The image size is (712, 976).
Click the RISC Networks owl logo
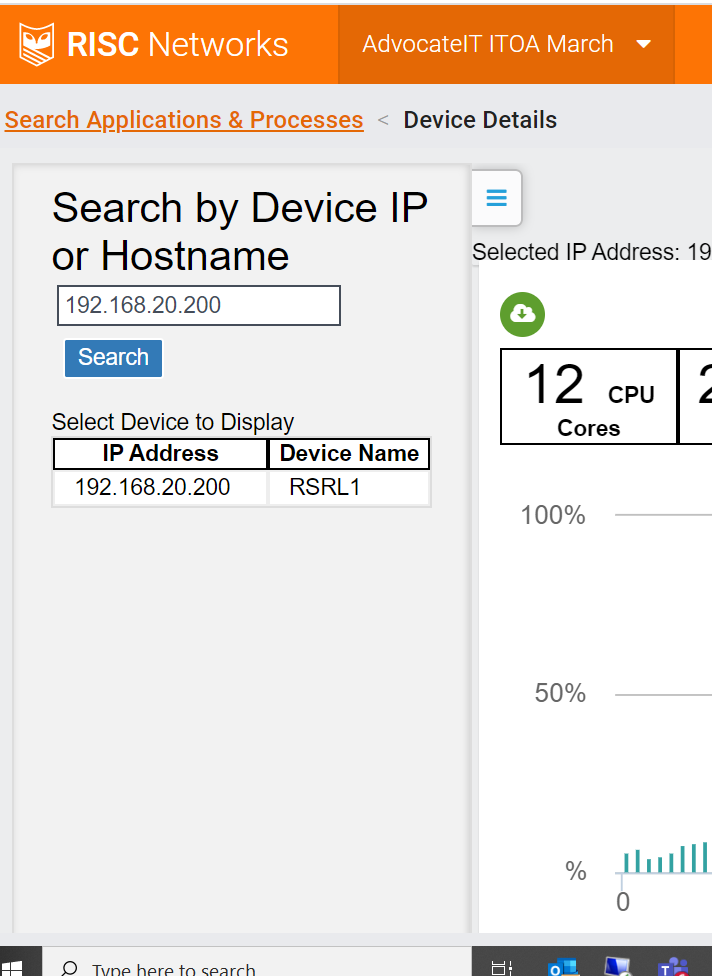(x=36, y=44)
